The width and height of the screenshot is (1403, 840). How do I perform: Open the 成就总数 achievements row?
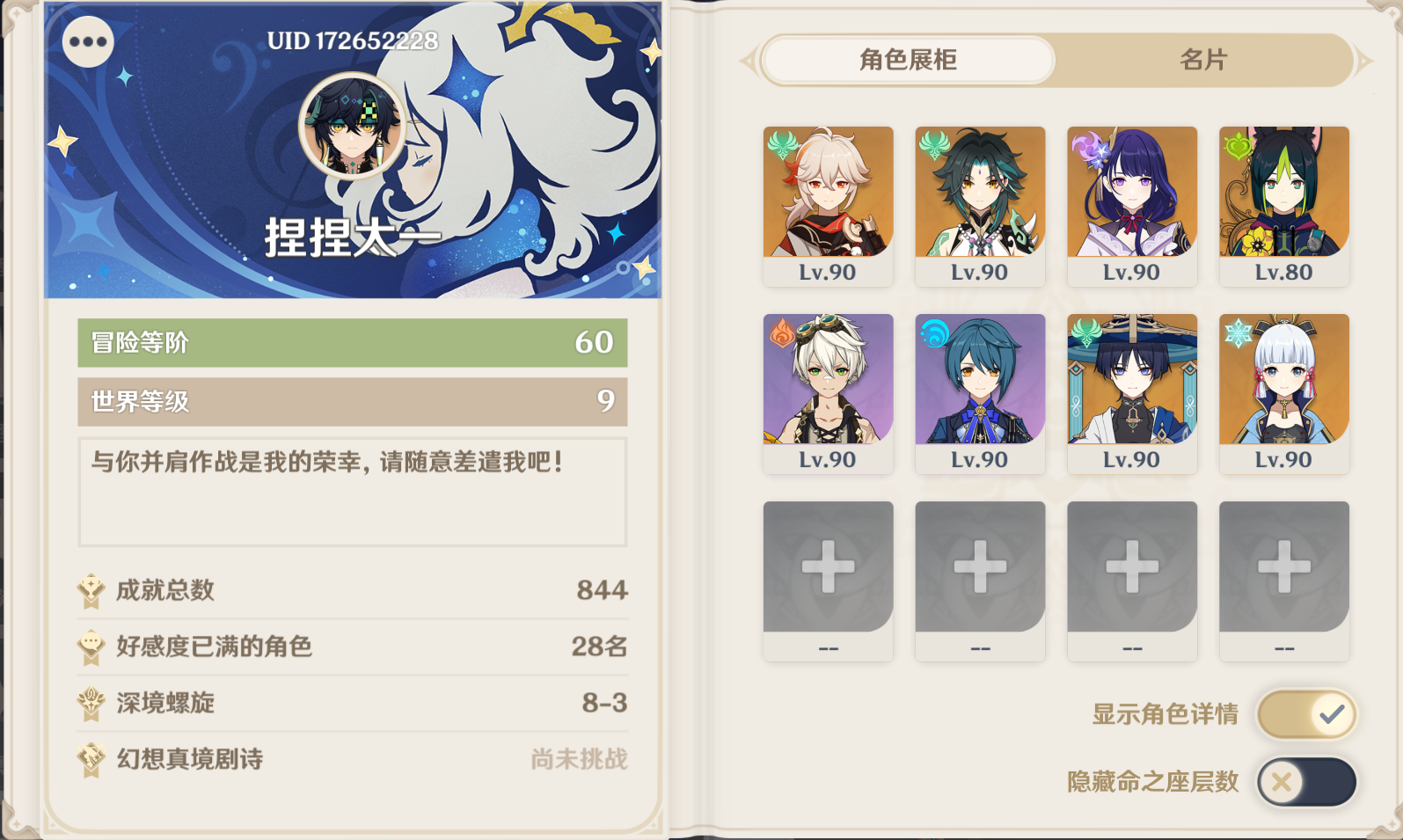point(353,590)
